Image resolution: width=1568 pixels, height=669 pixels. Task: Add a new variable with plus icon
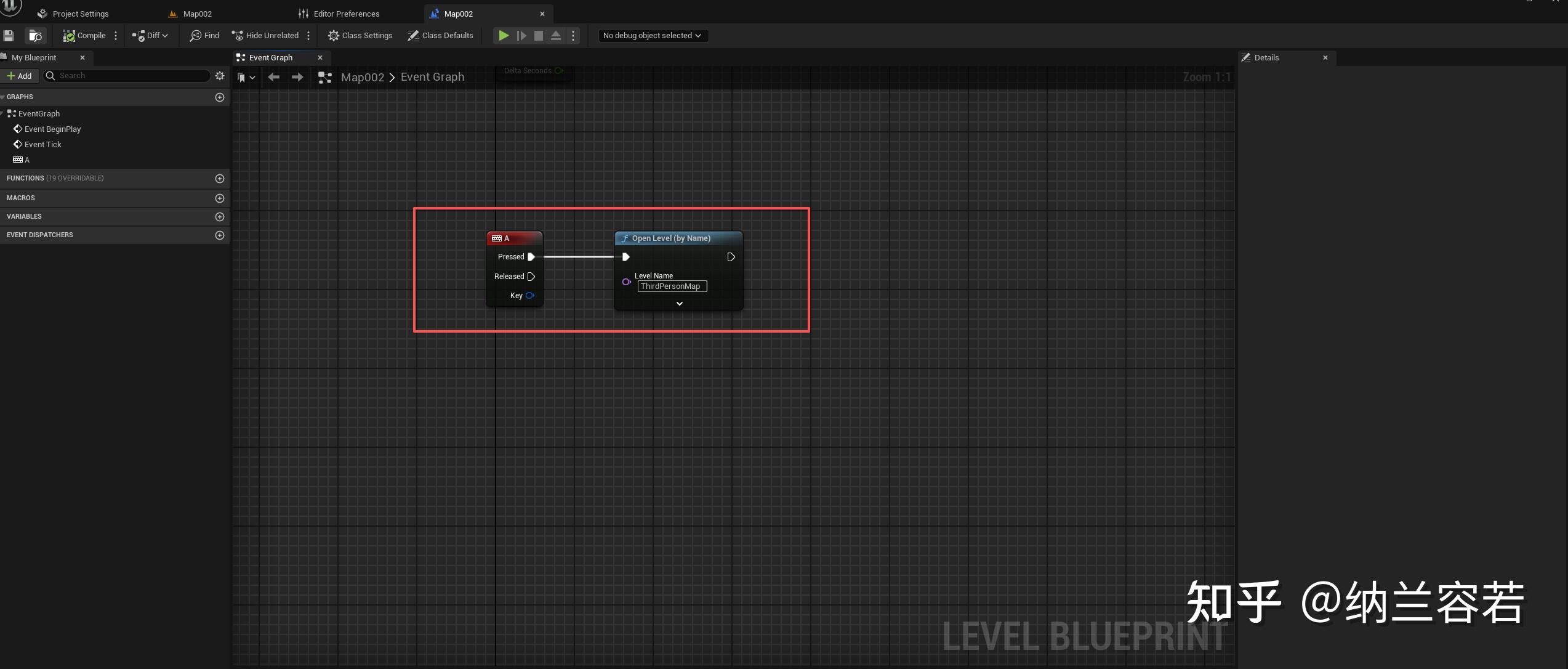(x=220, y=217)
